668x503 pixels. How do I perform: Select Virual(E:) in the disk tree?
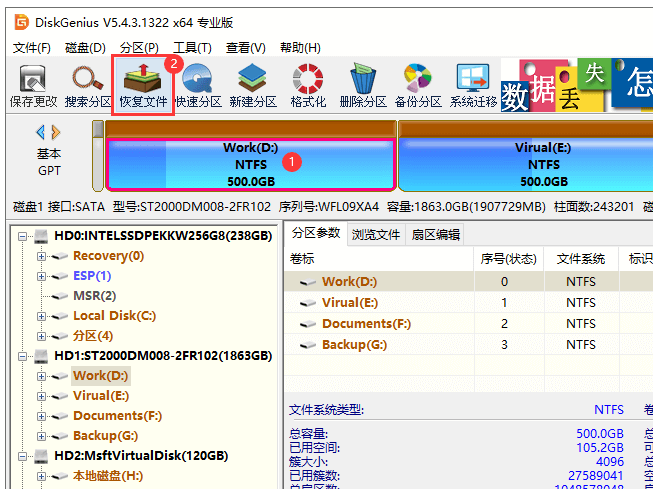click(x=99, y=396)
